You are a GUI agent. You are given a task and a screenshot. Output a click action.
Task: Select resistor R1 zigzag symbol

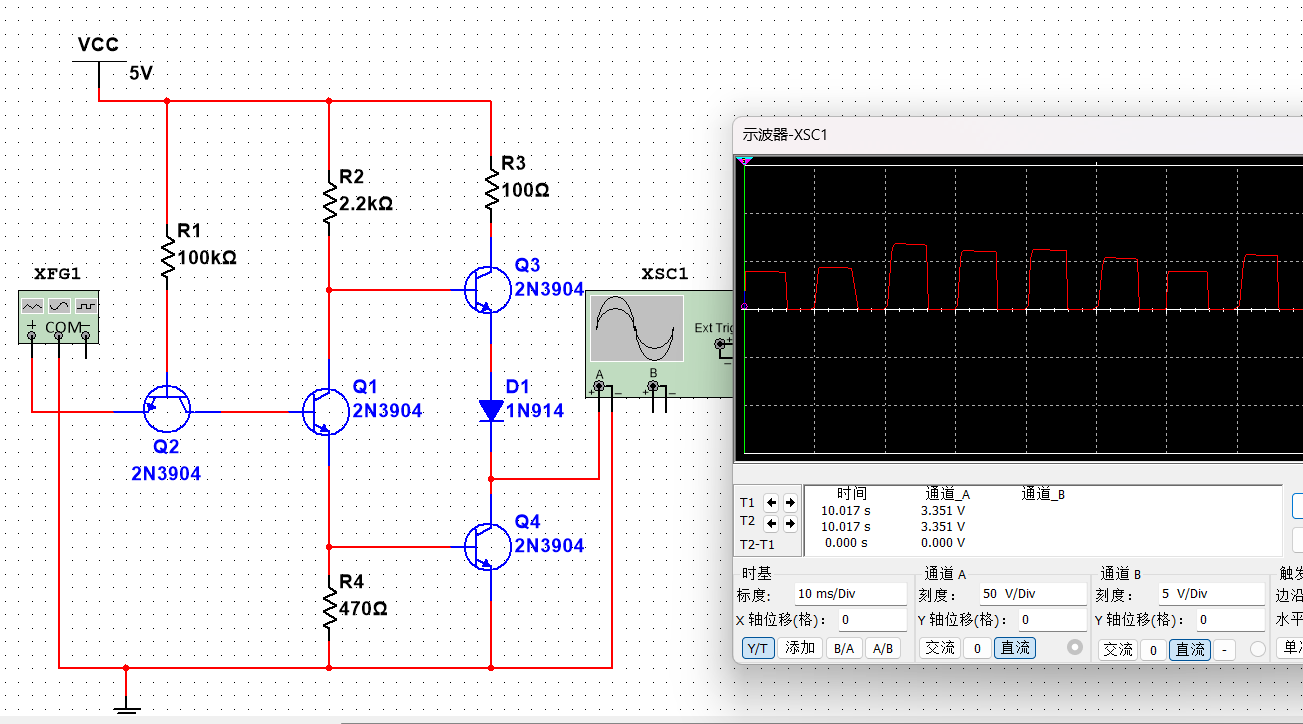[x=167, y=256]
